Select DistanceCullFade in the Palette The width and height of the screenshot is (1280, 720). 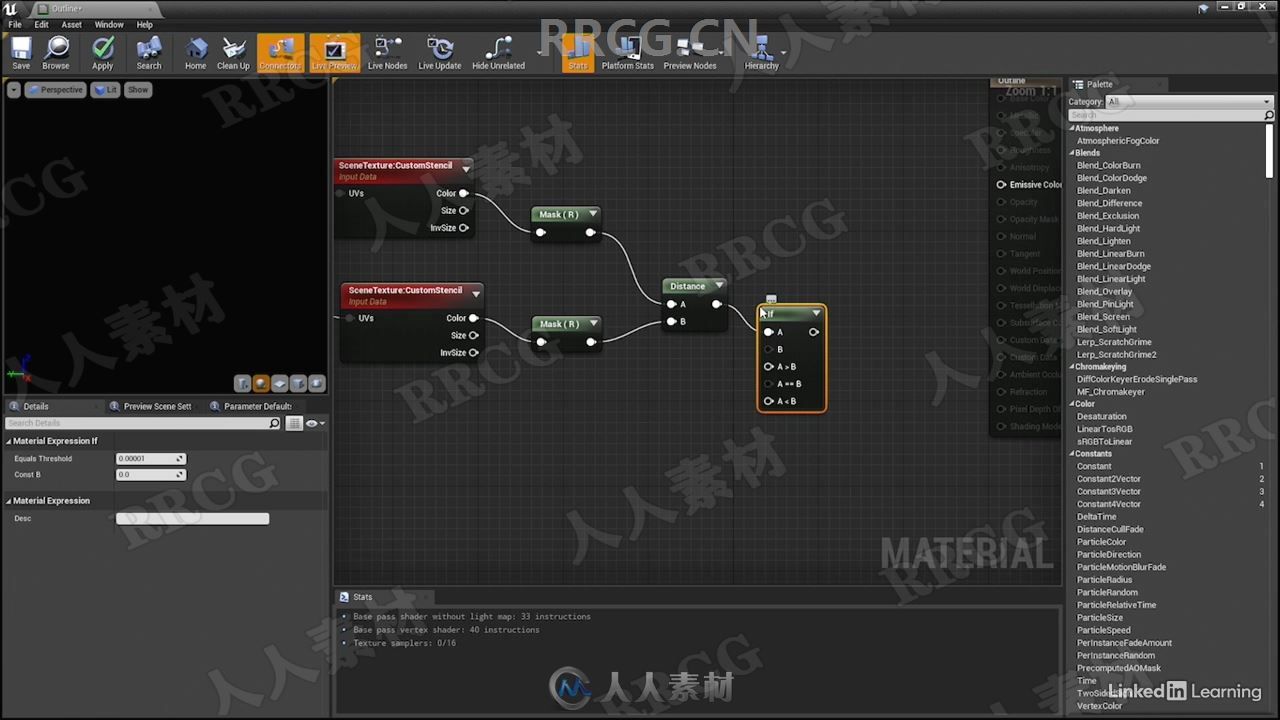pos(1110,530)
